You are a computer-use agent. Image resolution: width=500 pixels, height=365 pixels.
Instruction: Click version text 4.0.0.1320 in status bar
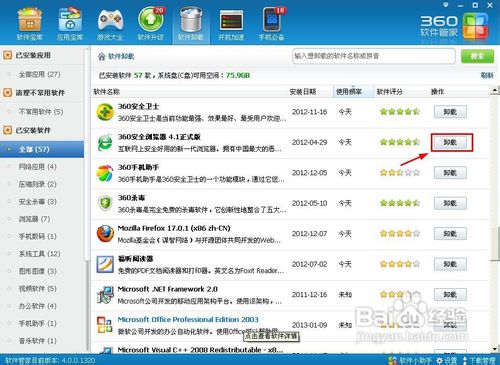78,361
